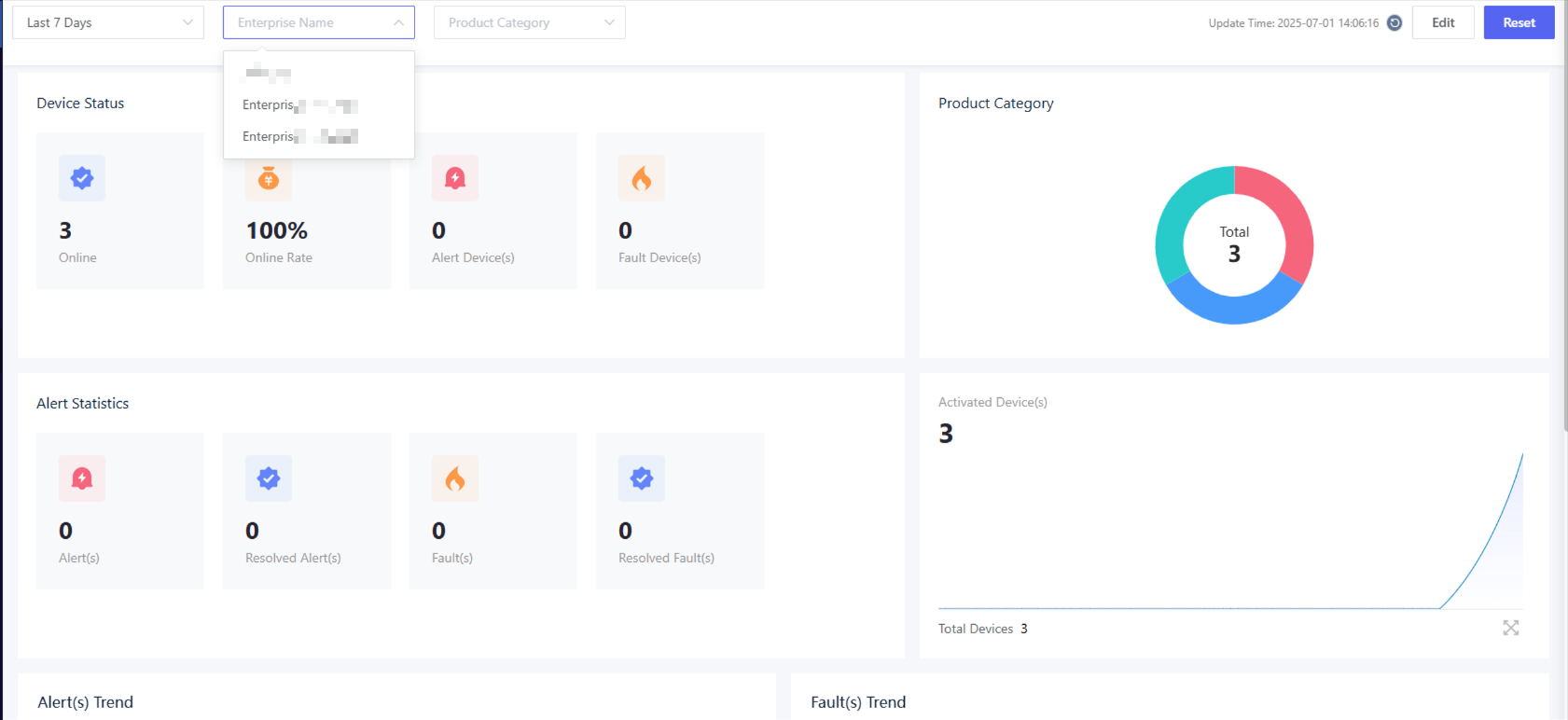The image size is (1568, 720).
Task: Click the Resolved Fault(s) badge icon
Action: pyautogui.click(x=642, y=478)
